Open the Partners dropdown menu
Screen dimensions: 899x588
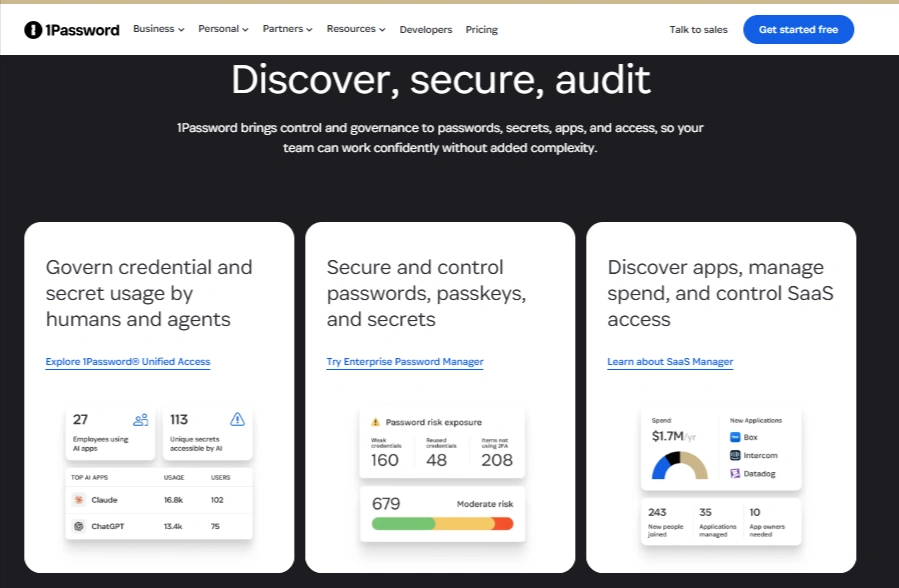click(287, 29)
